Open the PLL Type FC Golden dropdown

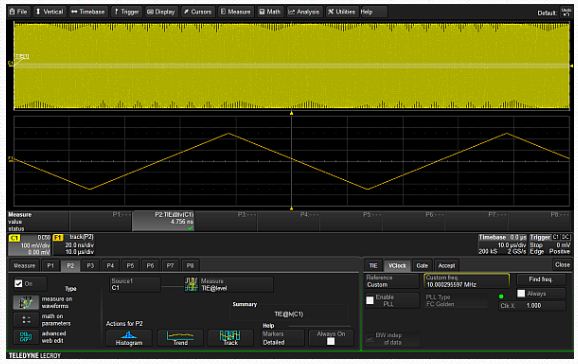pos(456,301)
